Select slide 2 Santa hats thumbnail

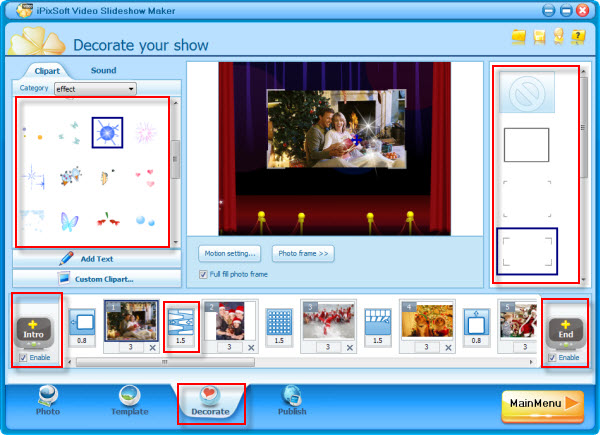(x=230, y=321)
